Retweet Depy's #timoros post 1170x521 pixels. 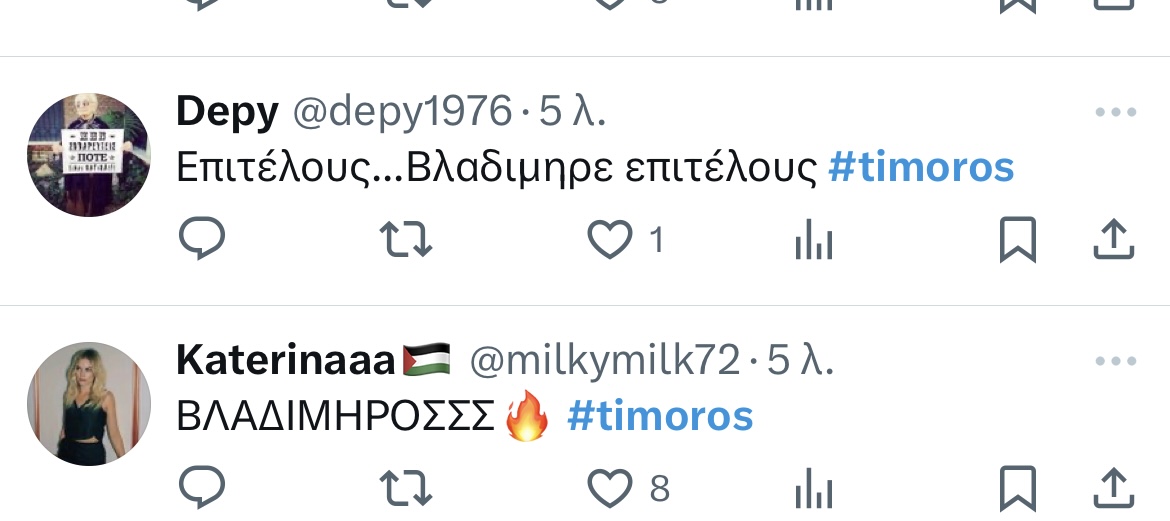point(406,240)
